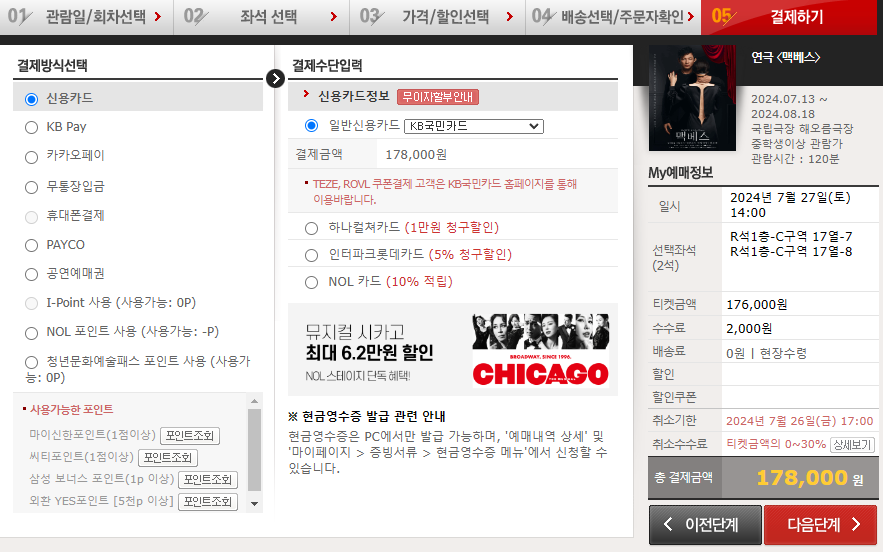Click 포인트조회 for 씨티포인트
Viewport: 883px width, 552px height.
coord(168,457)
